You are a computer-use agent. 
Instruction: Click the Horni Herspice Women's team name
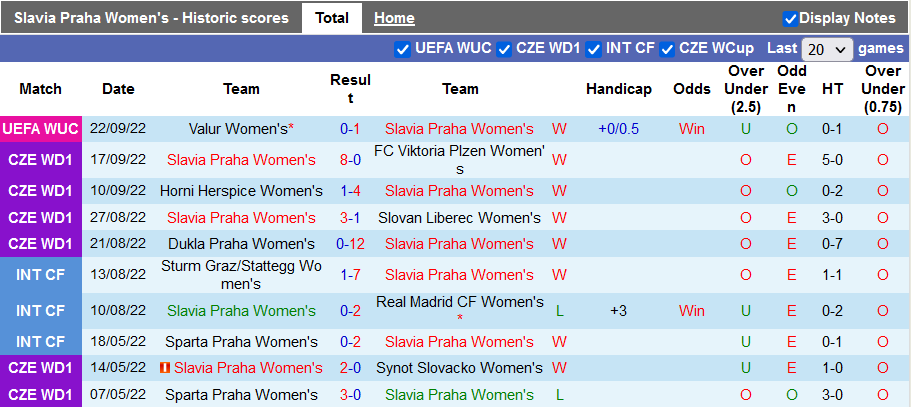point(241,191)
